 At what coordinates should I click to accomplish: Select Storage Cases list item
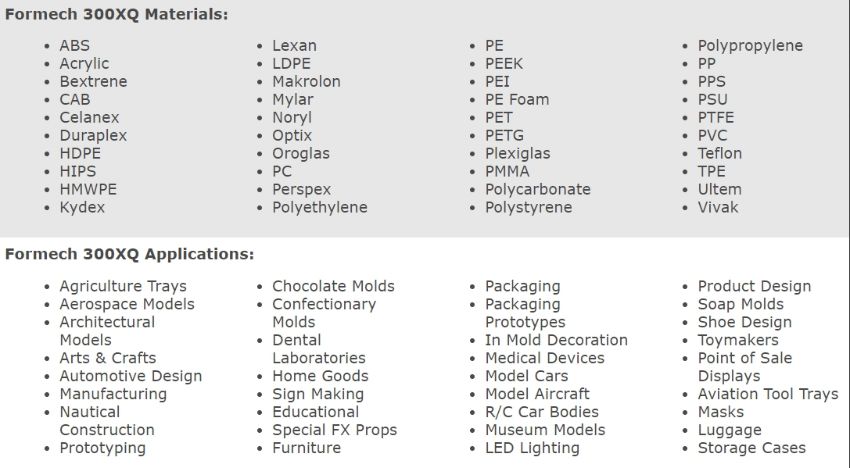click(x=752, y=448)
